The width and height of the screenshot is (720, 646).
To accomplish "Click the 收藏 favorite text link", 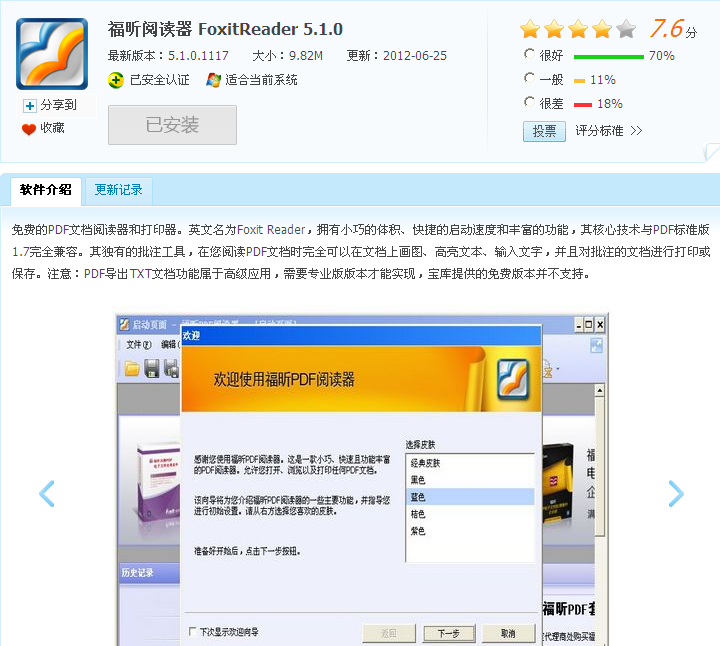I will click(53, 128).
